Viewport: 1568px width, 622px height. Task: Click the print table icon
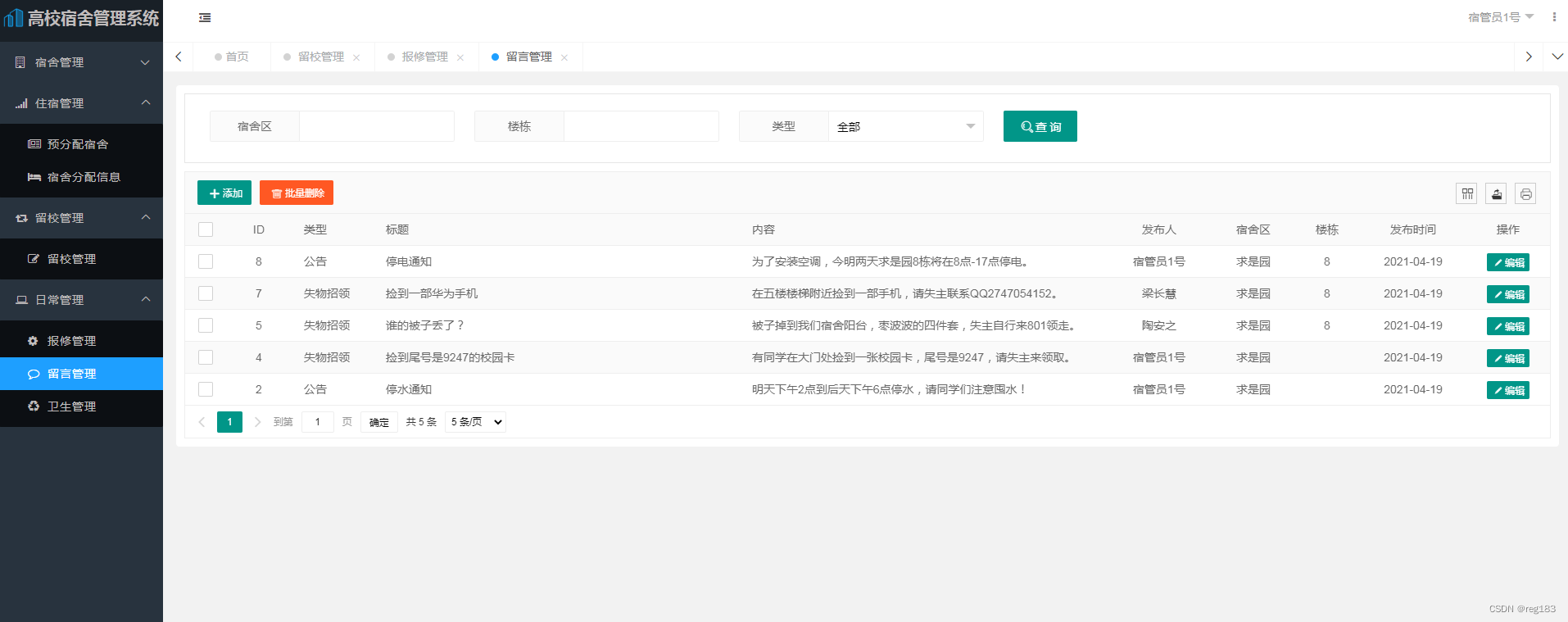[1525, 193]
